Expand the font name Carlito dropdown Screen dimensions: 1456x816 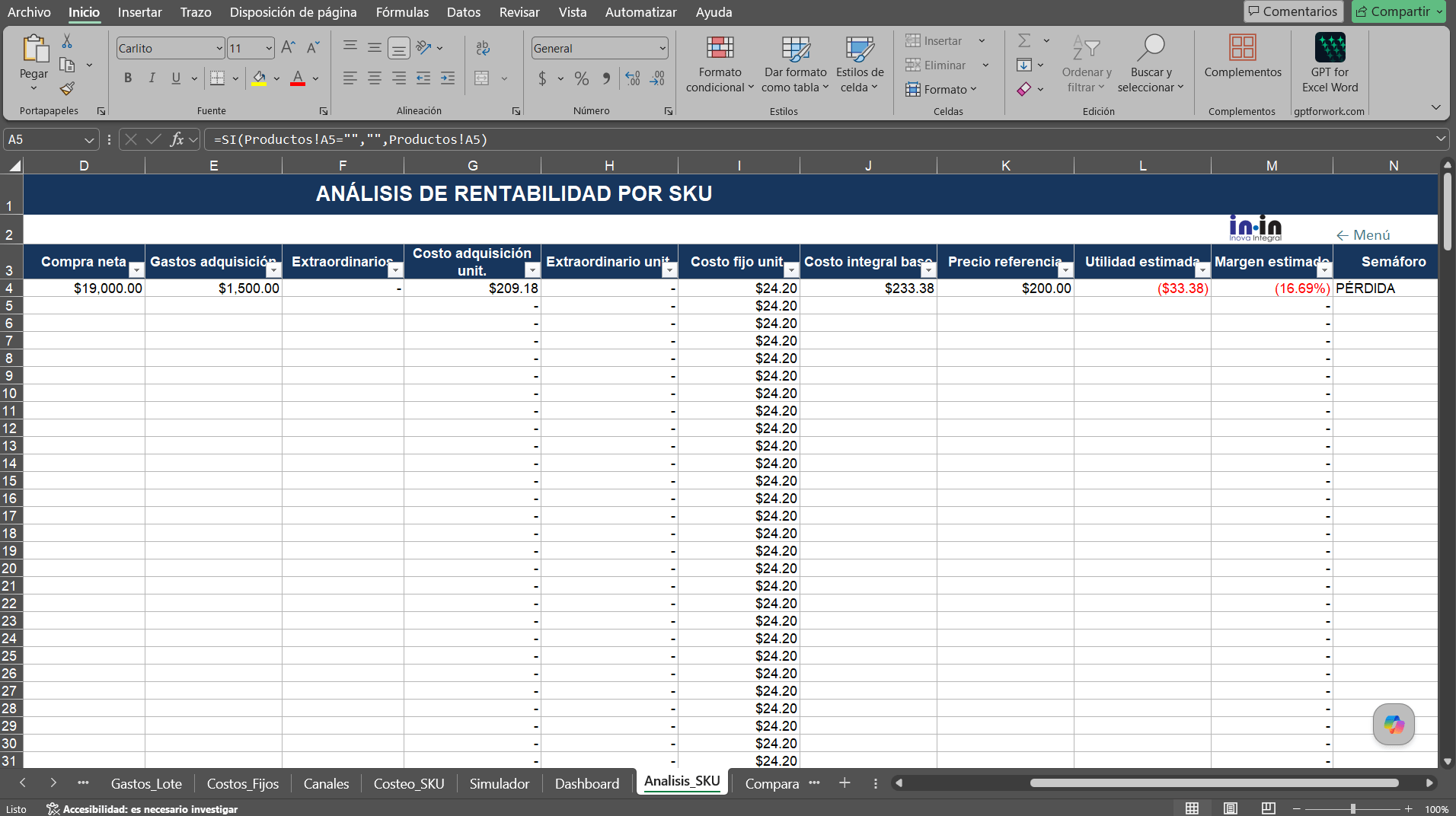click(219, 48)
